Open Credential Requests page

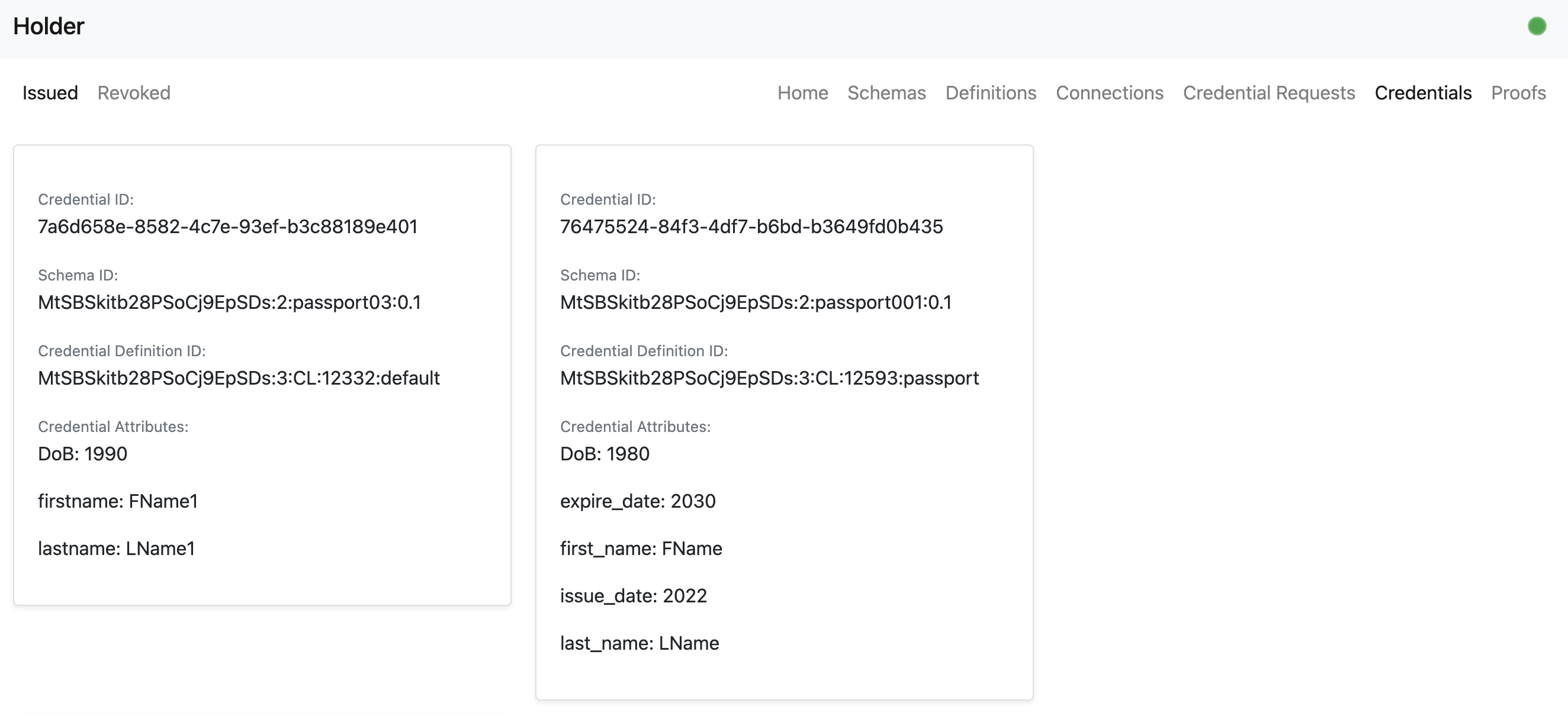1268,92
